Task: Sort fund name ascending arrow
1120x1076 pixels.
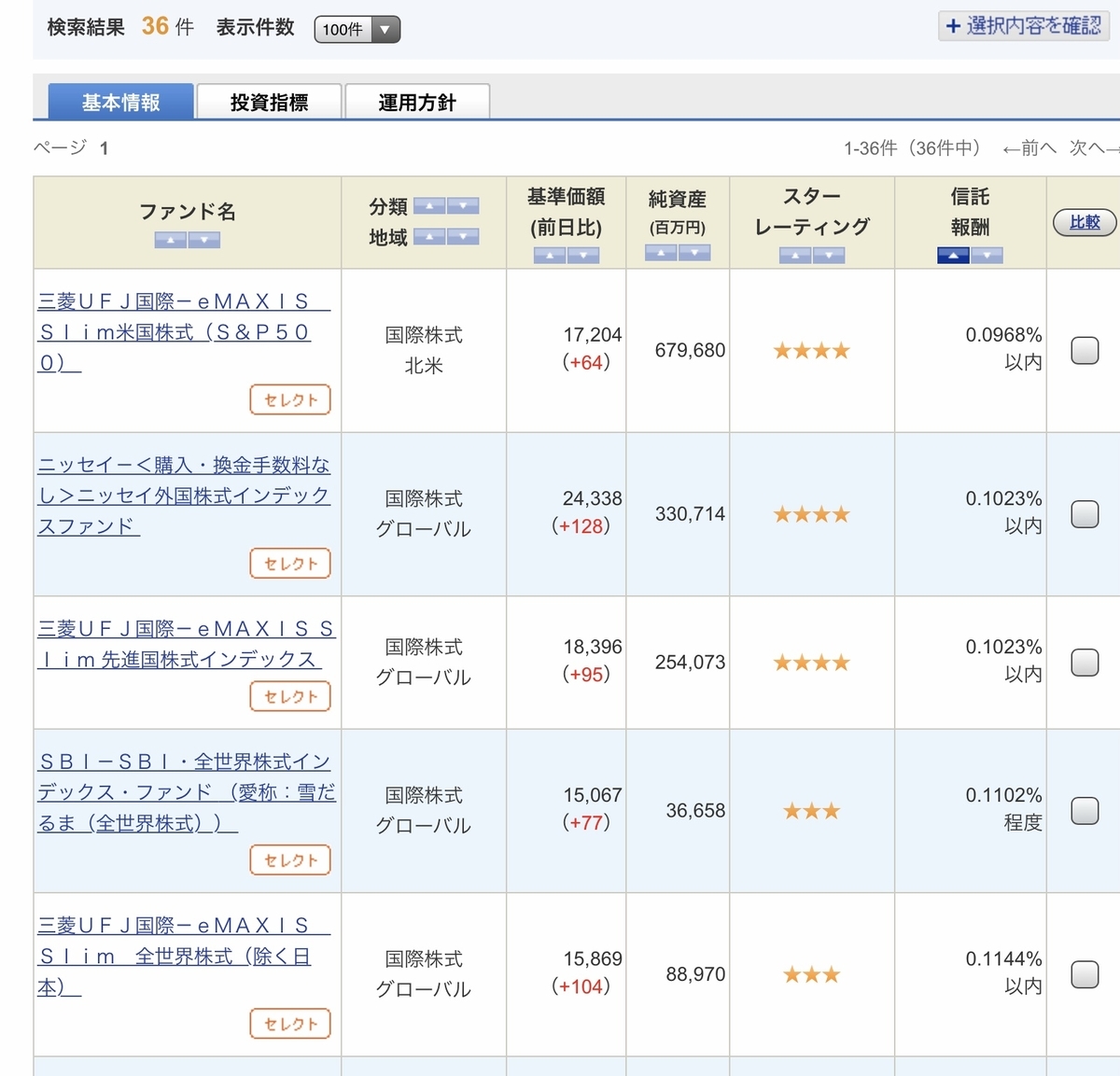Action: pos(171,241)
